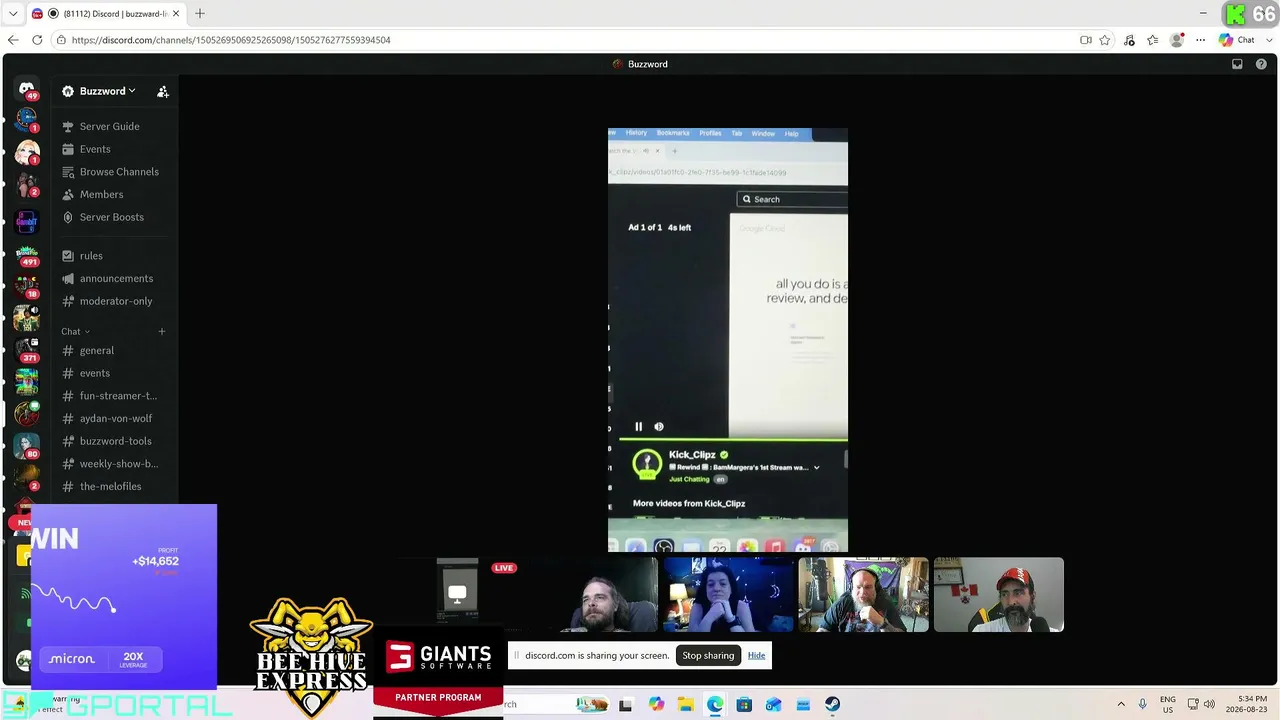This screenshot has height=720, width=1280.
Task: Show hidden system tray icons
Action: (x=1121, y=705)
